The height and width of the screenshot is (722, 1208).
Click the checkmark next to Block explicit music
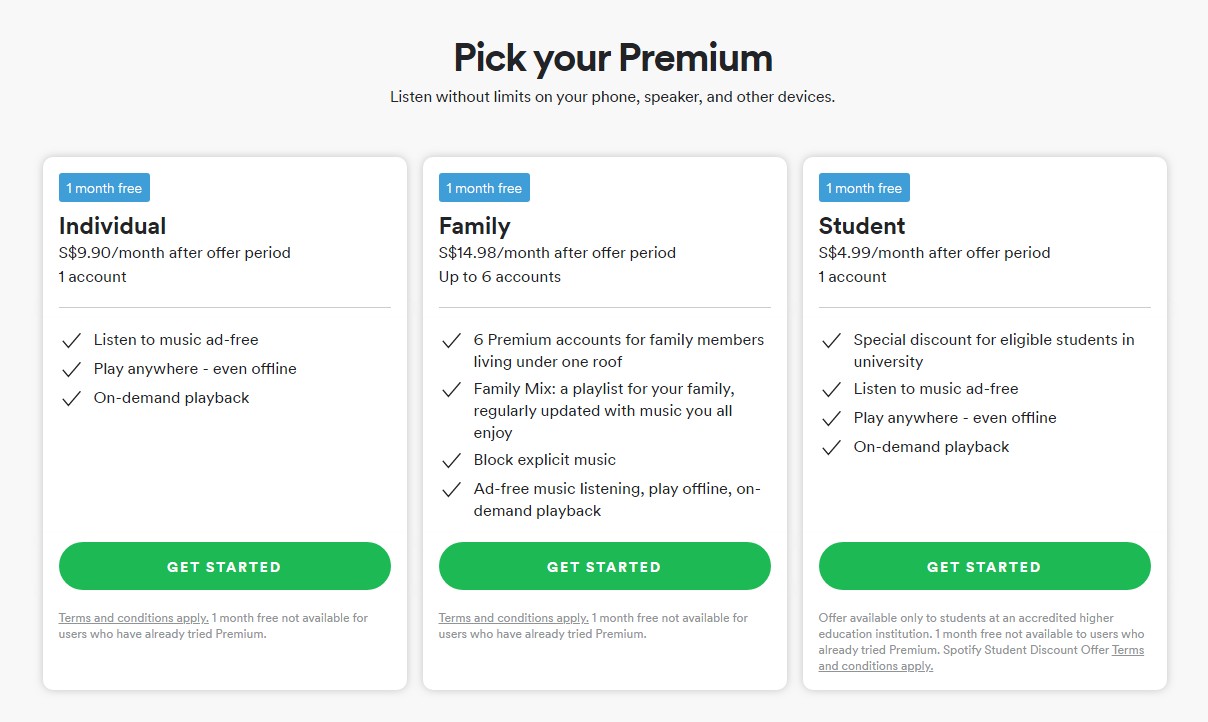(451, 461)
